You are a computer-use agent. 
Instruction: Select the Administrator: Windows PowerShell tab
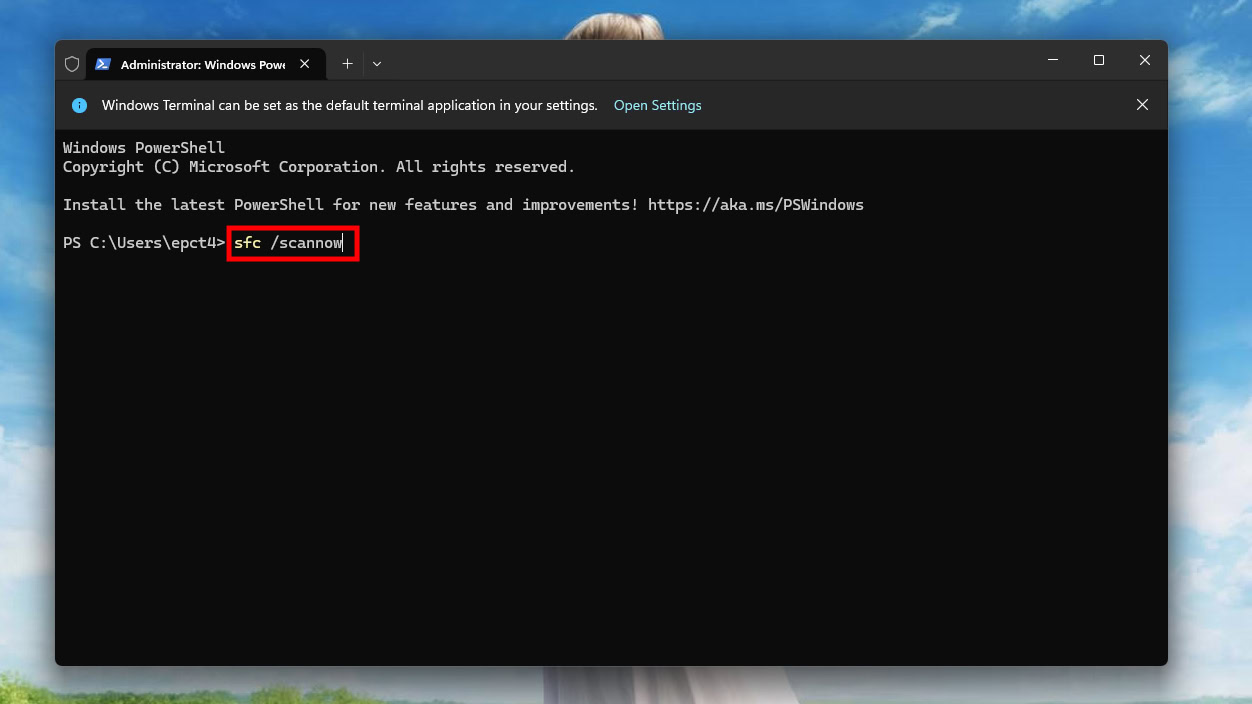[x=204, y=64]
